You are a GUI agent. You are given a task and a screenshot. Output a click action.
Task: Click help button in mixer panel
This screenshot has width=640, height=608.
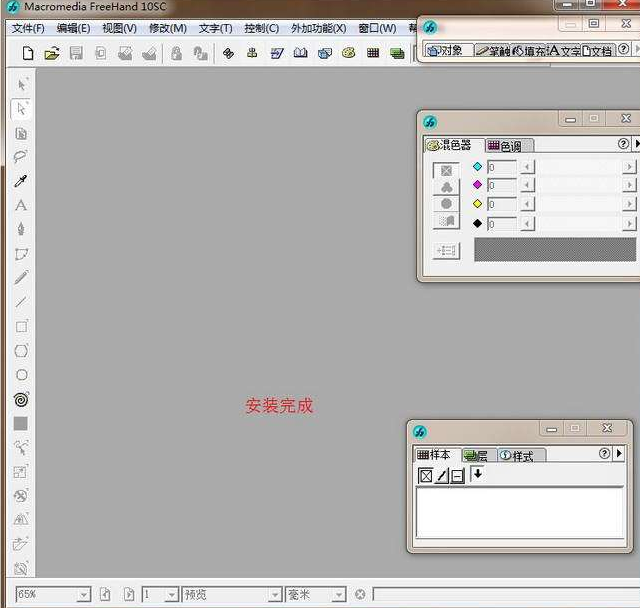pyautogui.click(x=623, y=144)
